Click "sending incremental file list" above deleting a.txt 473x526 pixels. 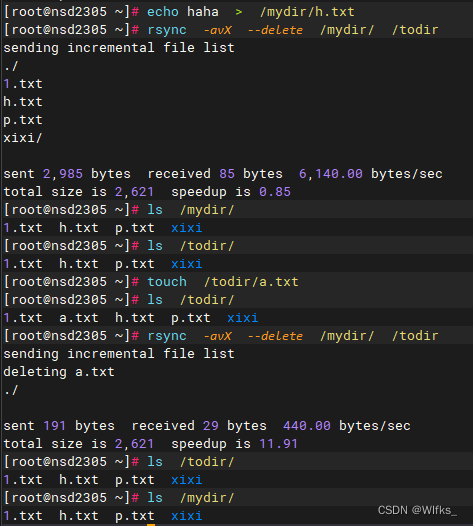pyautogui.click(x=119, y=354)
